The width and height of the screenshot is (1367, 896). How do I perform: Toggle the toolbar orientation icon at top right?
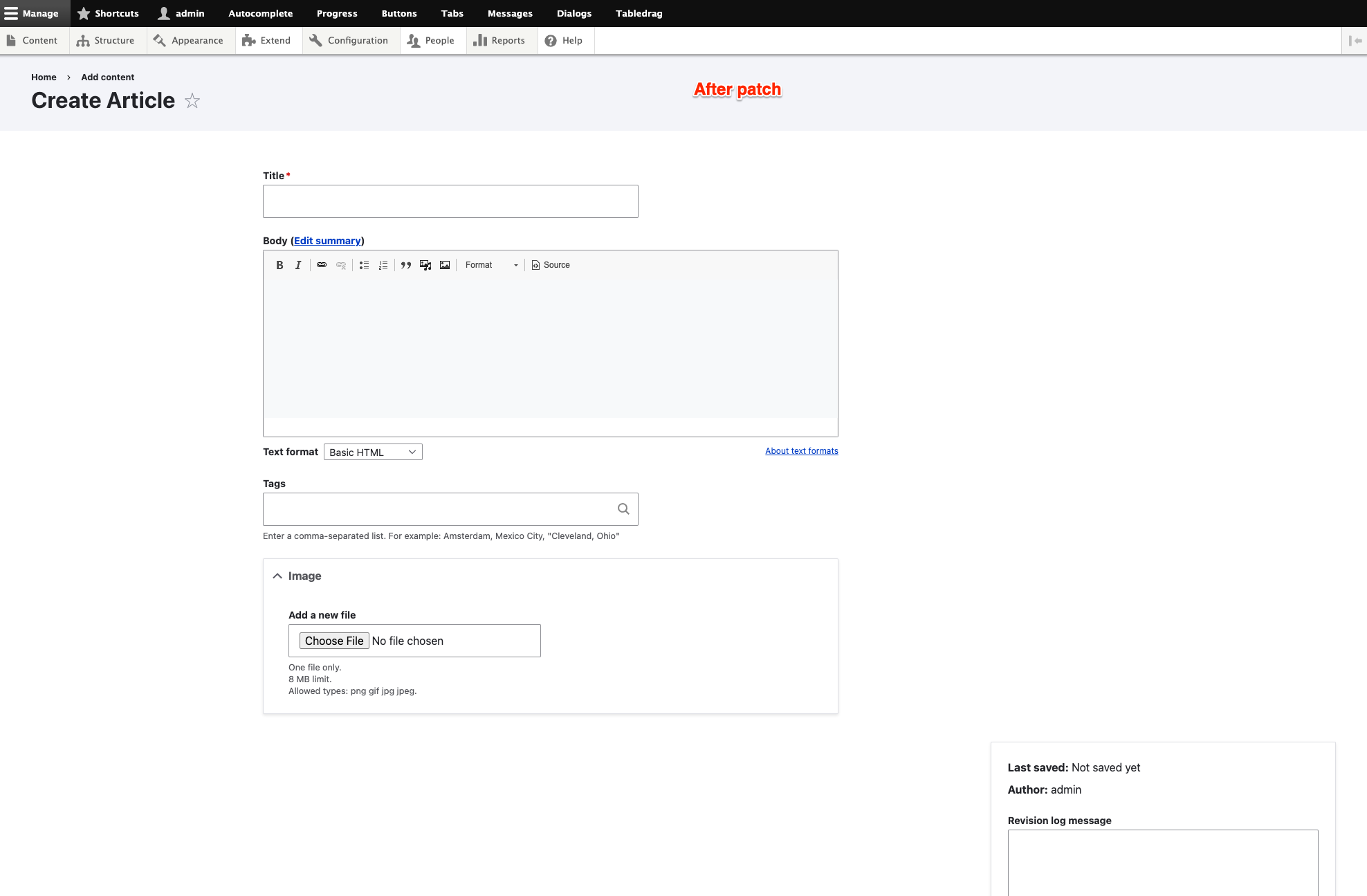point(1355,40)
